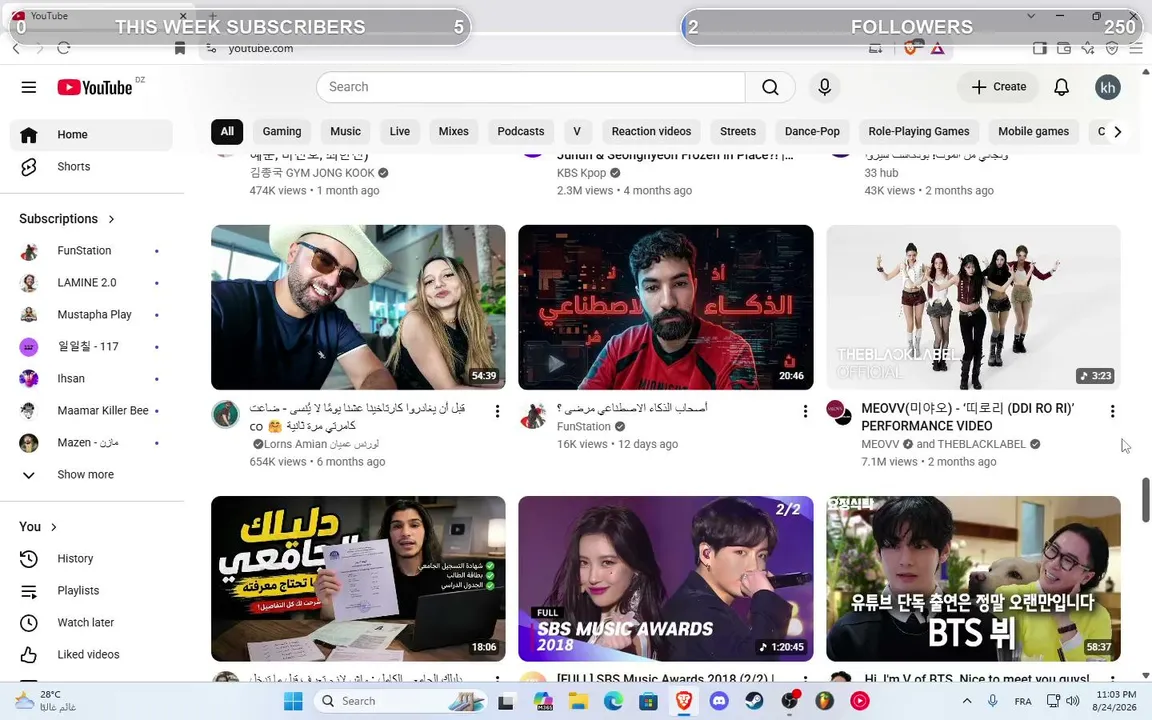Open Shorts in sidebar
Screen dimensions: 1152x720
pos(91,167)
